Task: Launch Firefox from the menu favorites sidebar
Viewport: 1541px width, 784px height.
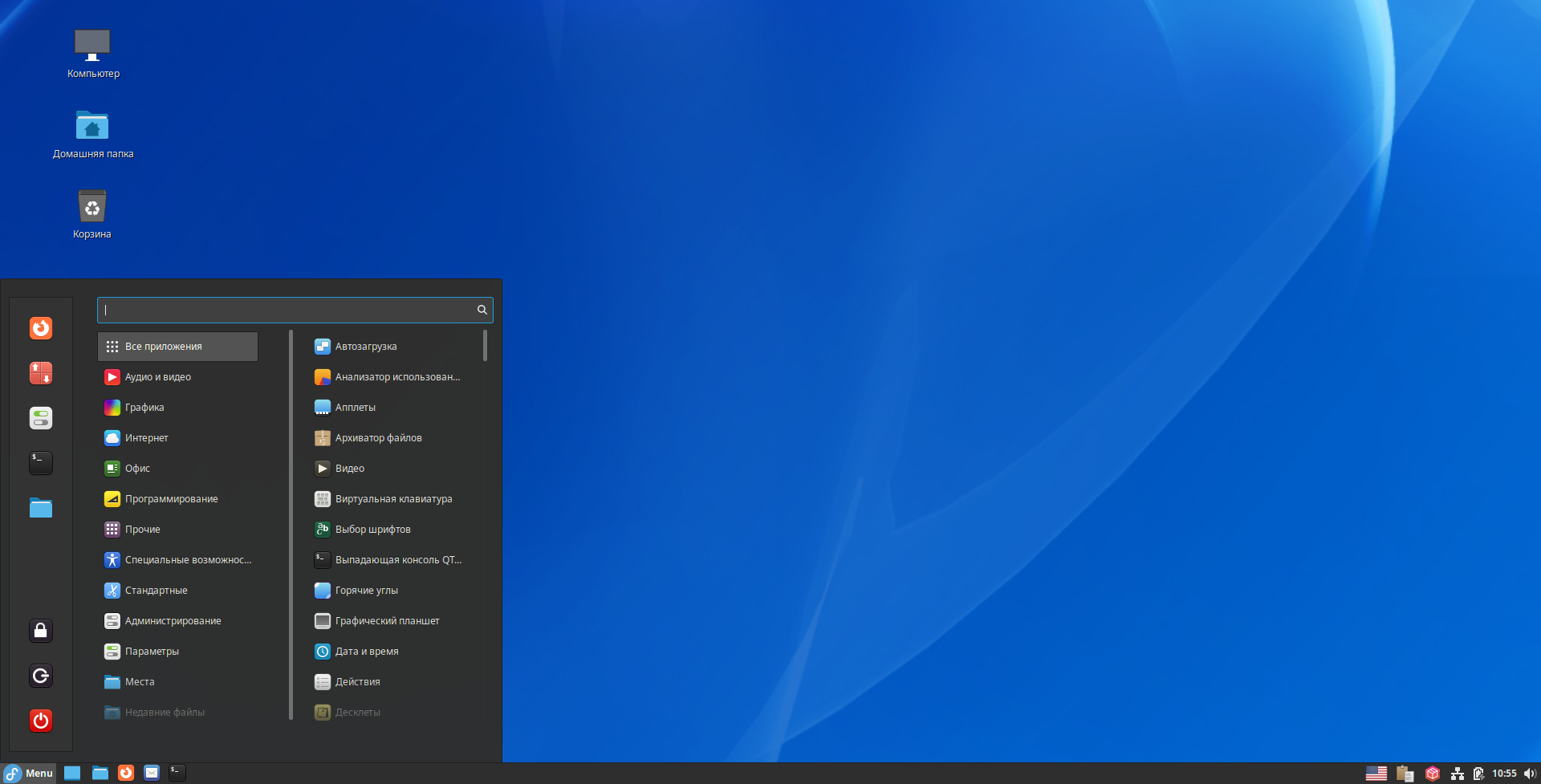Action: coord(41,328)
